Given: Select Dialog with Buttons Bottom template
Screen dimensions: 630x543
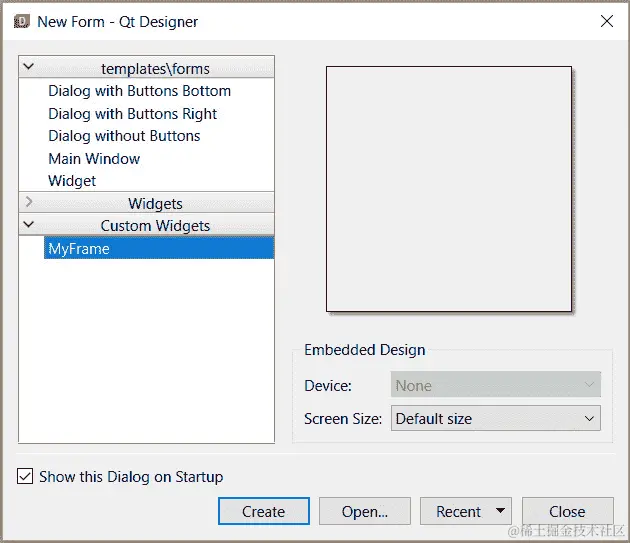Looking at the screenshot, I should pos(139,91).
